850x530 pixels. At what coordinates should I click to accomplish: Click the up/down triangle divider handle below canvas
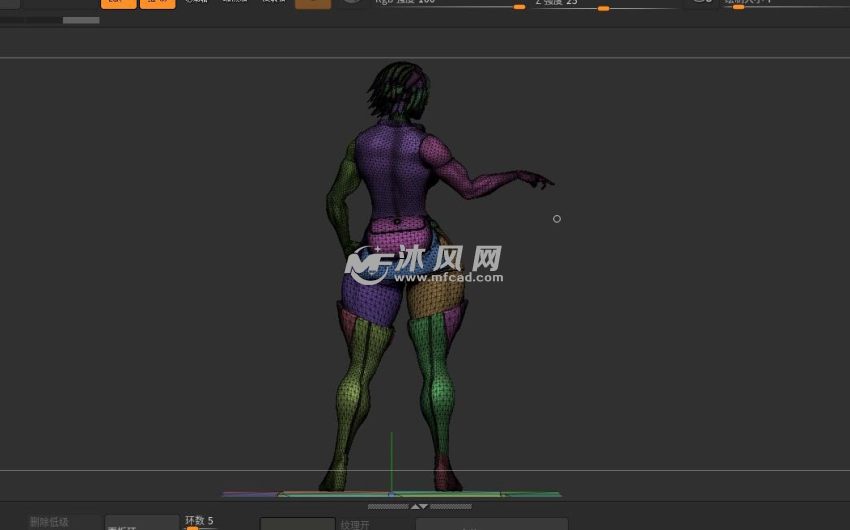[419, 506]
